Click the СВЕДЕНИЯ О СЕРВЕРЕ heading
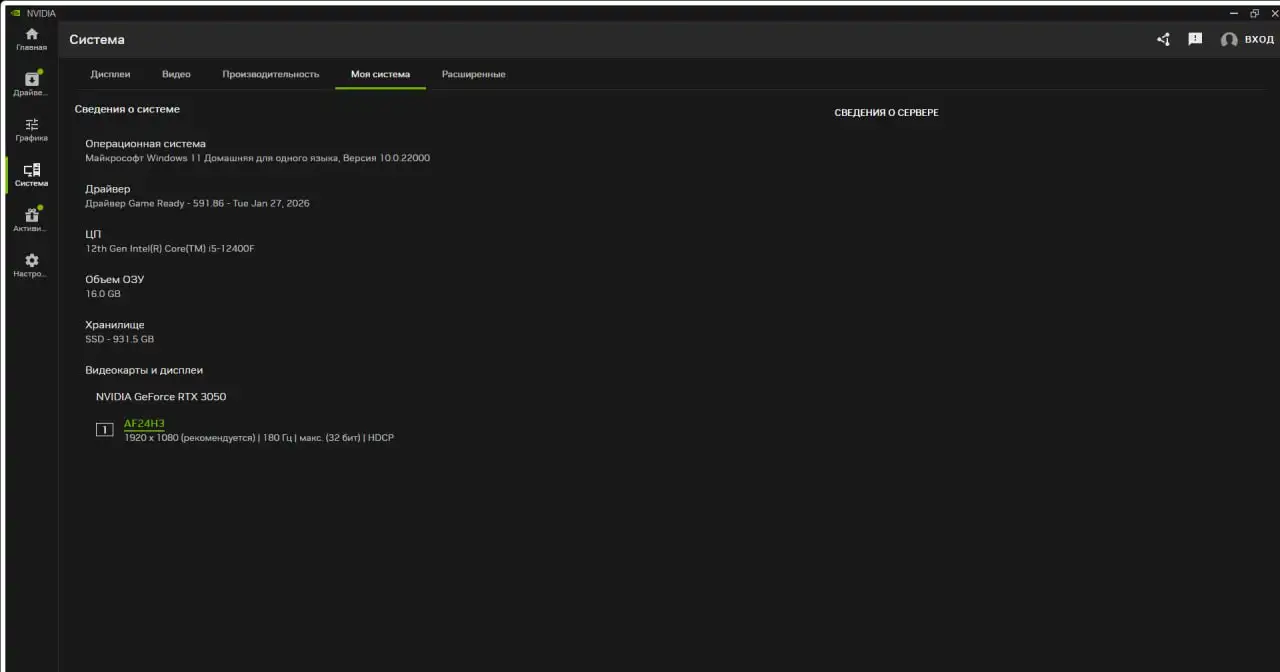 coord(886,113)
